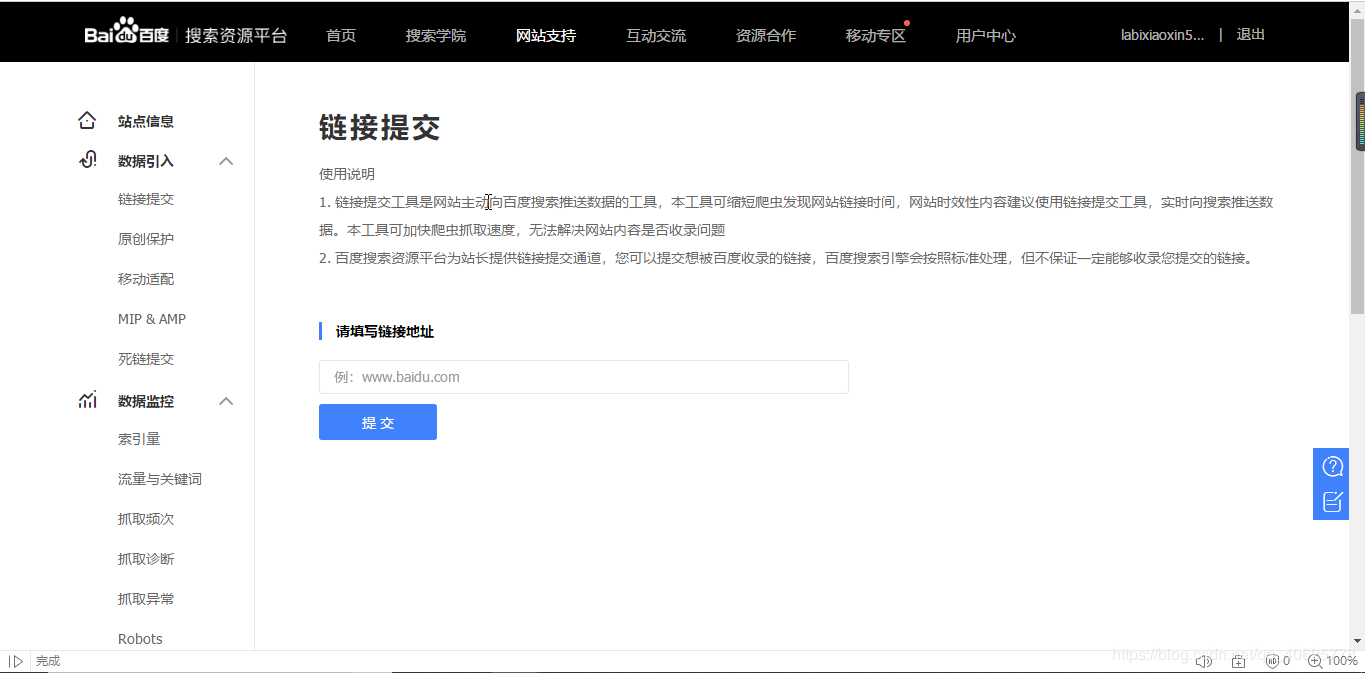1365x673 pixels.
Task: Click the vertical page scrollbar thumb
Action: point(1359,120)
